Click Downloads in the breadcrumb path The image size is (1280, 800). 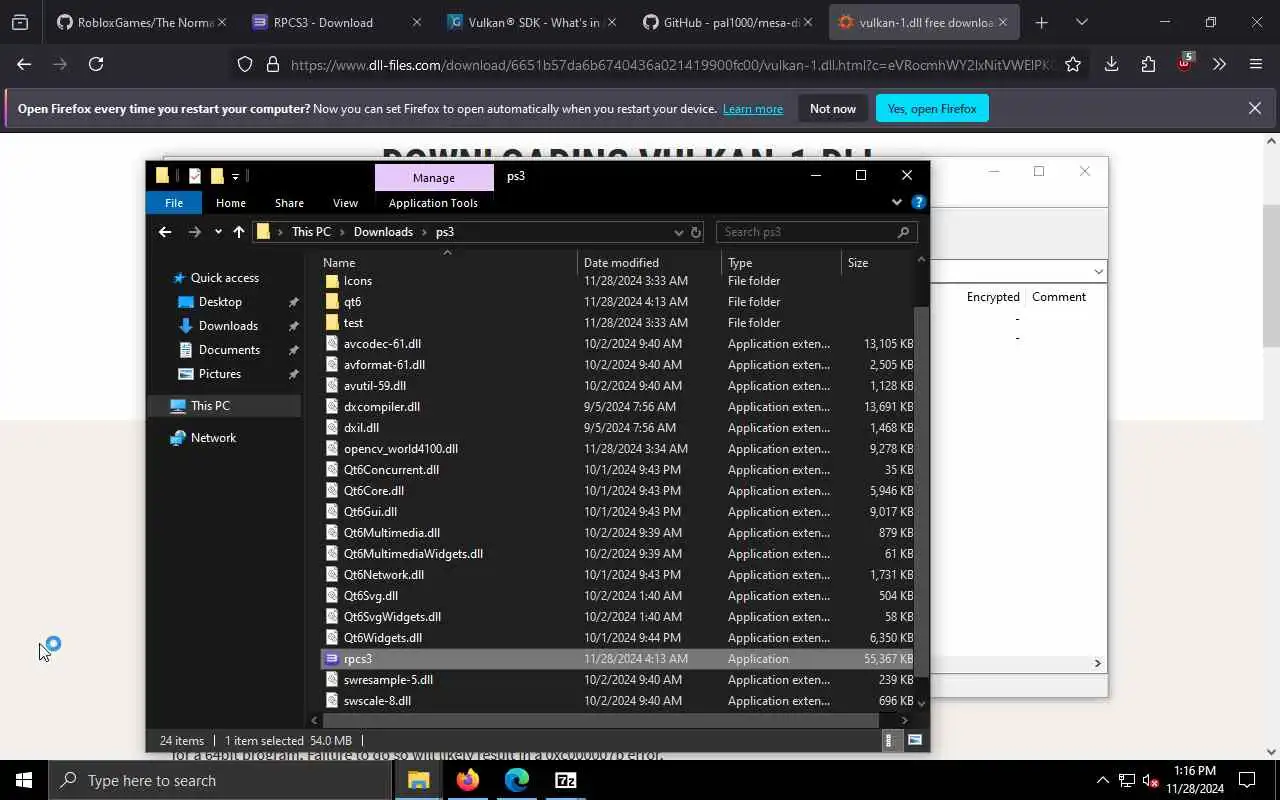point(383,232)
